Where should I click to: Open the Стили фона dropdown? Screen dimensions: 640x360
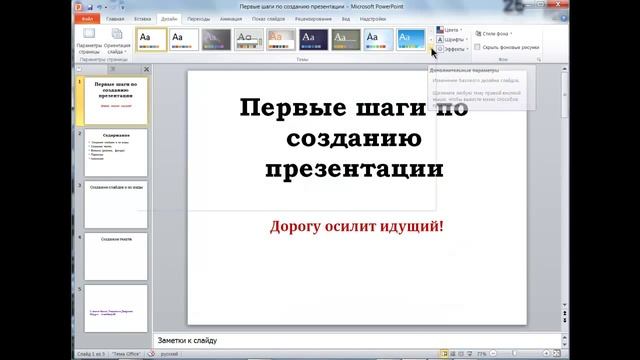(494, 34)
